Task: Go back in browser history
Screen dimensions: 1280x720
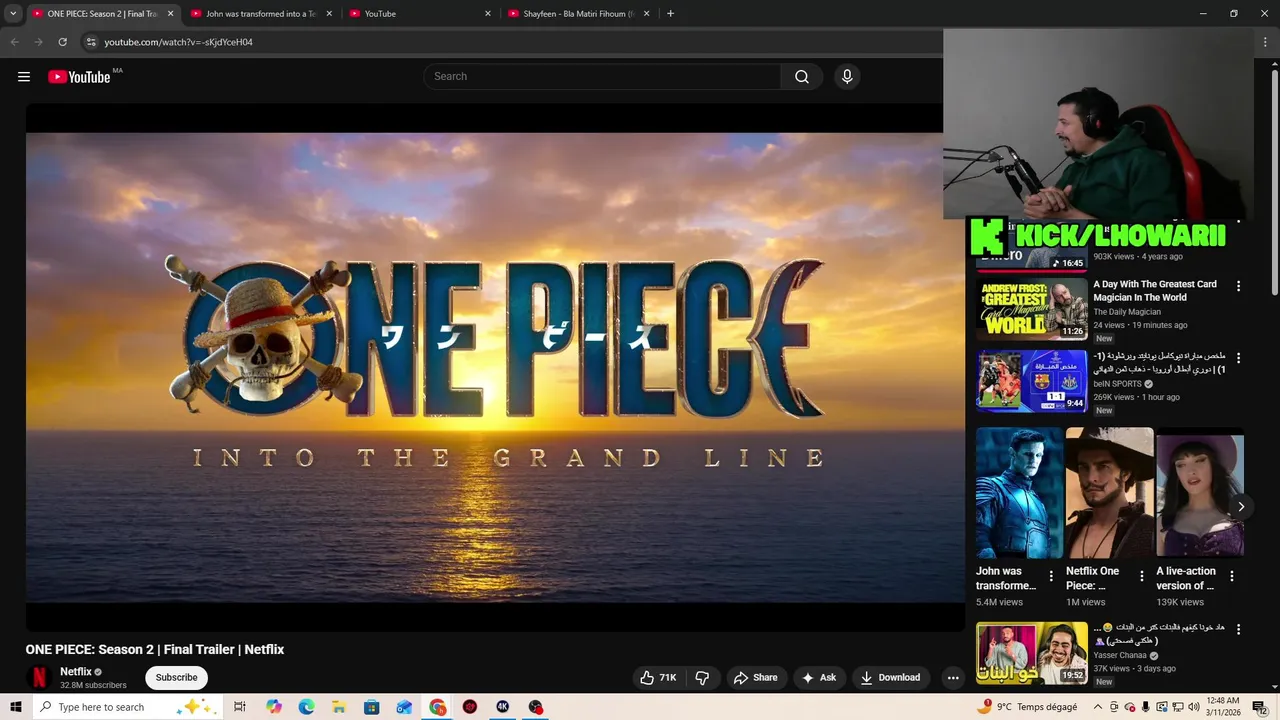Action: (x=14, y=42)
